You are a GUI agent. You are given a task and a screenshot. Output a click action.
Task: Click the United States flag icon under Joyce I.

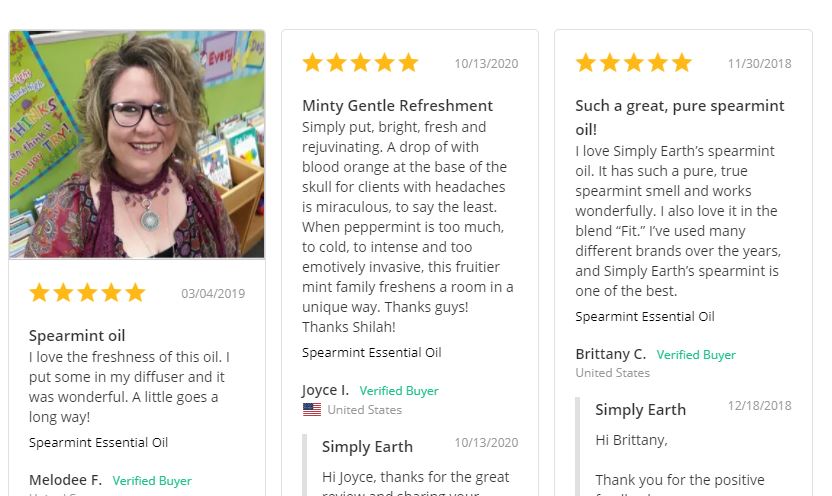(312, 410)
